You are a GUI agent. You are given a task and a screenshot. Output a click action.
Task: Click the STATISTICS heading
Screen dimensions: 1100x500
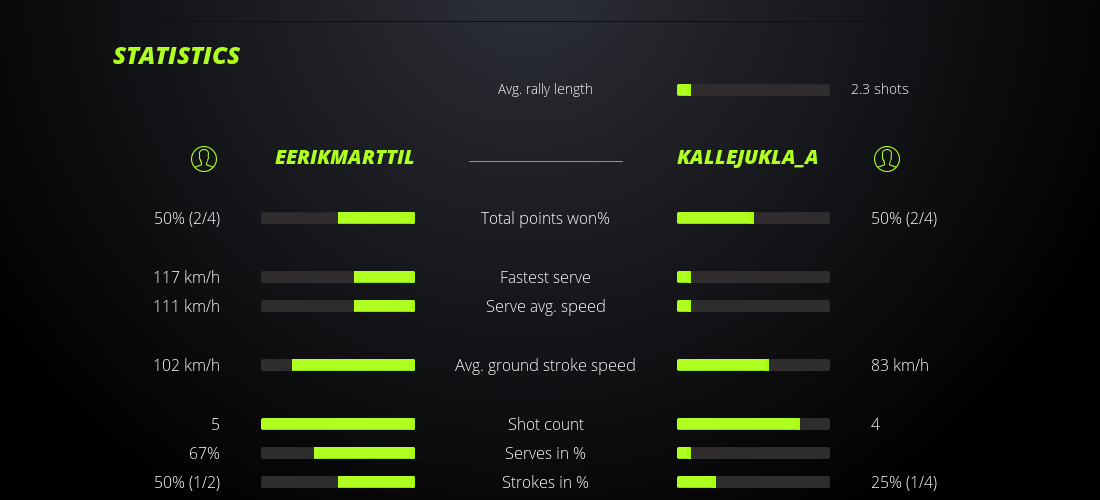[x=177, y=56]
